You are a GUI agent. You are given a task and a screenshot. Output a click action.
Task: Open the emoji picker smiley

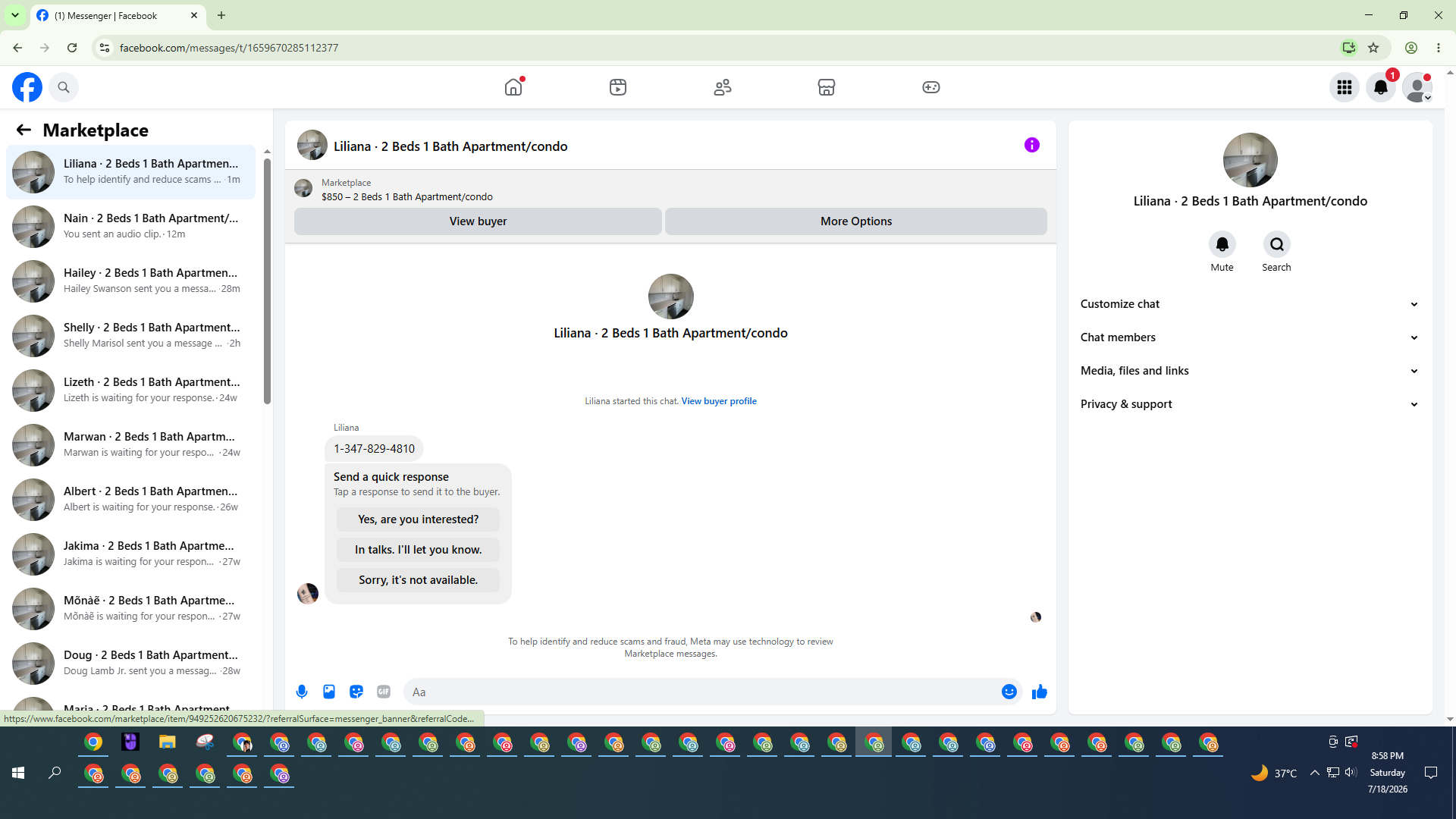[1009, 692]
